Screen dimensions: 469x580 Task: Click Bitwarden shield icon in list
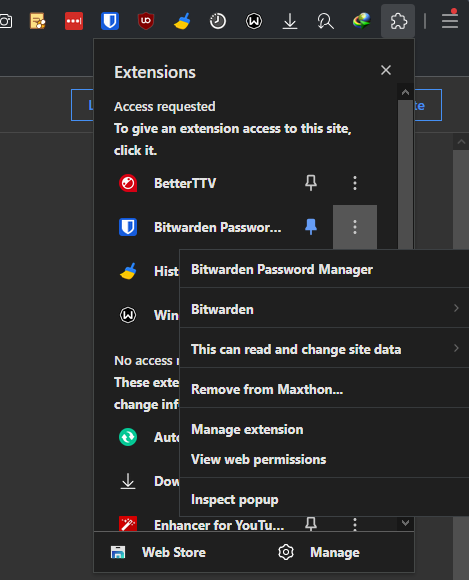click(x=128, y=227)
